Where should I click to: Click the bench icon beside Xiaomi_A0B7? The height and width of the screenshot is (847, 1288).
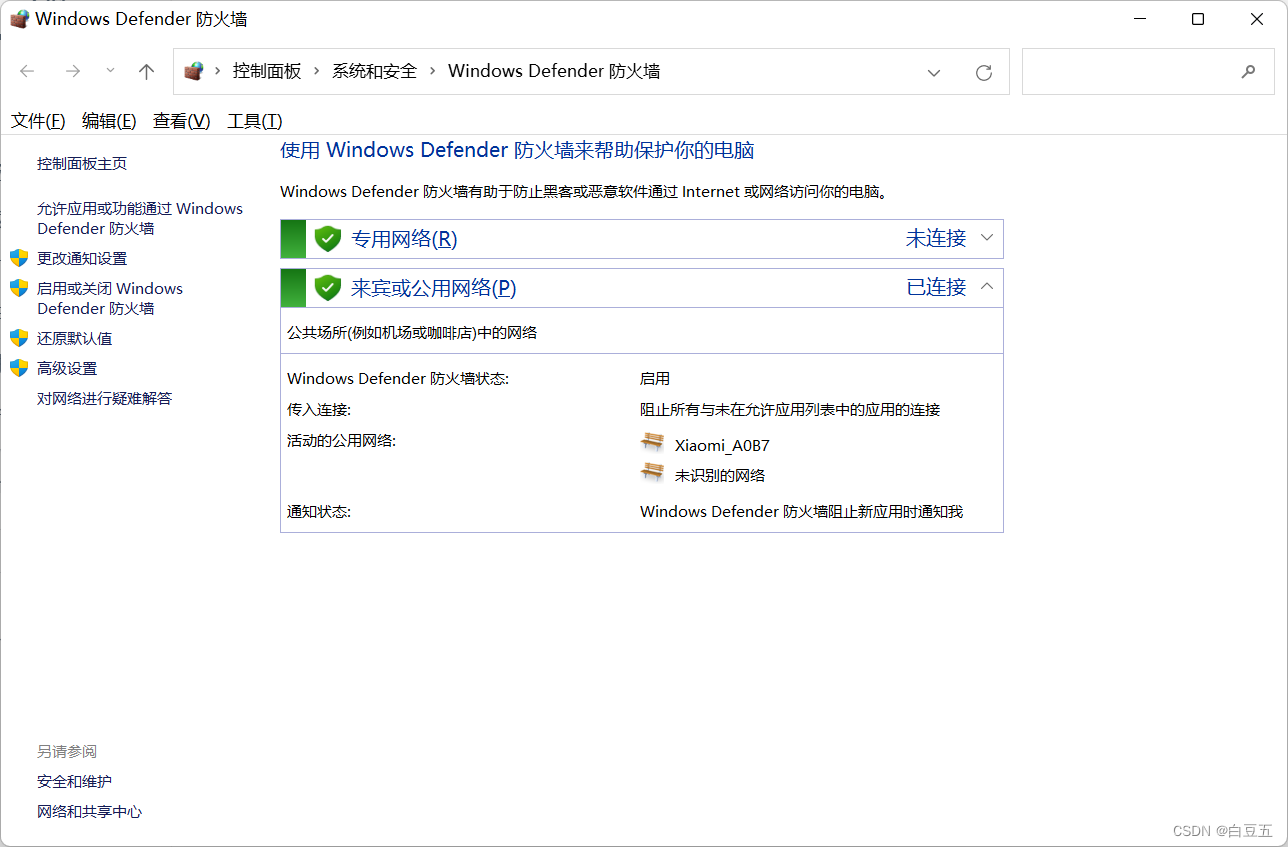tap(653, 443)
